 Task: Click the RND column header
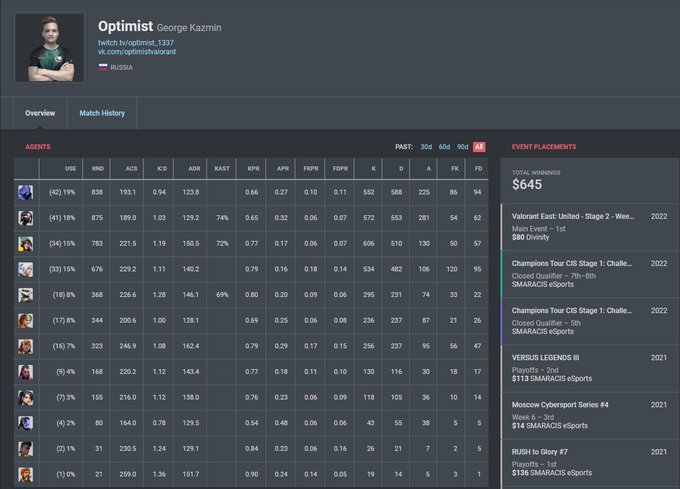[x=98, y=169]
